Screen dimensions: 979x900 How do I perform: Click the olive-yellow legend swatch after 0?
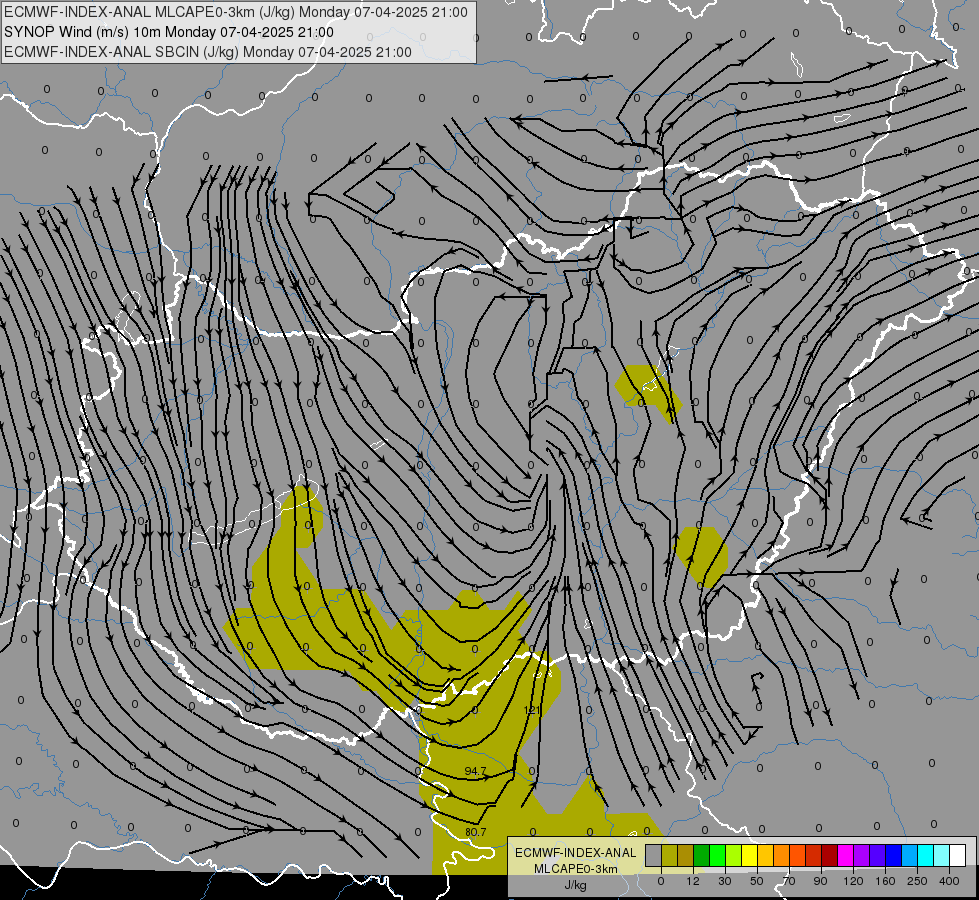click(669, 855)
